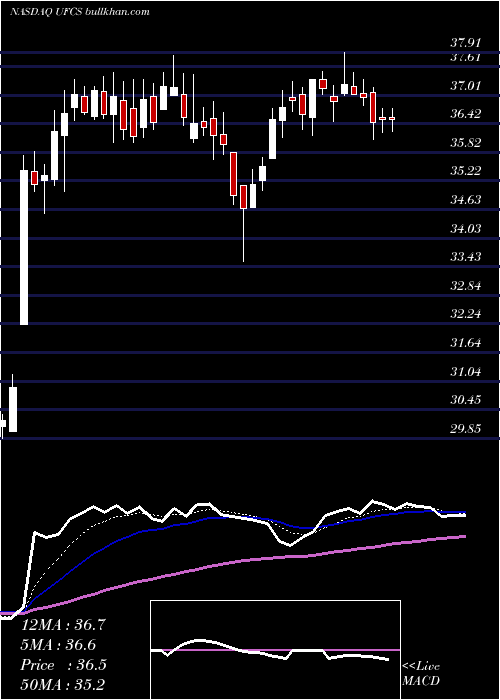Image resolution: width=500 pixels, height=700 pixels.
Task: Click the last red candle on the right
Action: click(x=392, y=118)
